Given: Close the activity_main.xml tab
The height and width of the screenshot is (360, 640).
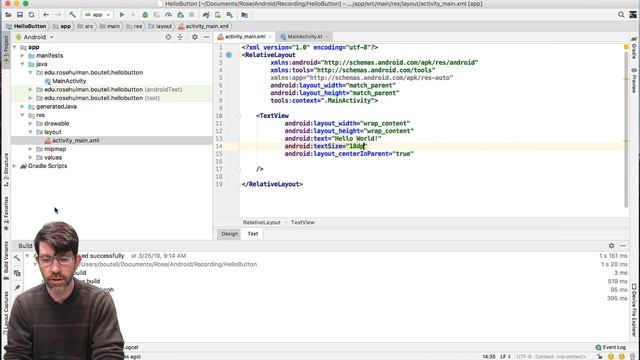Looking at the screenshot, I should click(x=270, y=37).
